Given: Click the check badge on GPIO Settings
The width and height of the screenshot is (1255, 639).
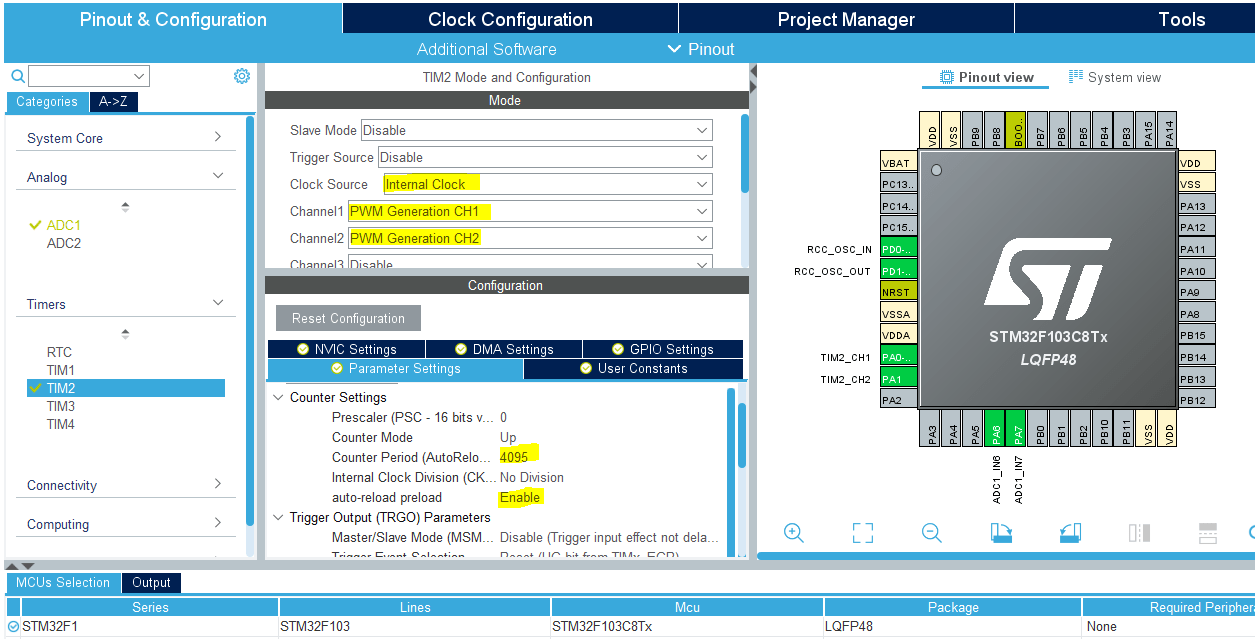Looking at the screenshot, I should [617, 348].
